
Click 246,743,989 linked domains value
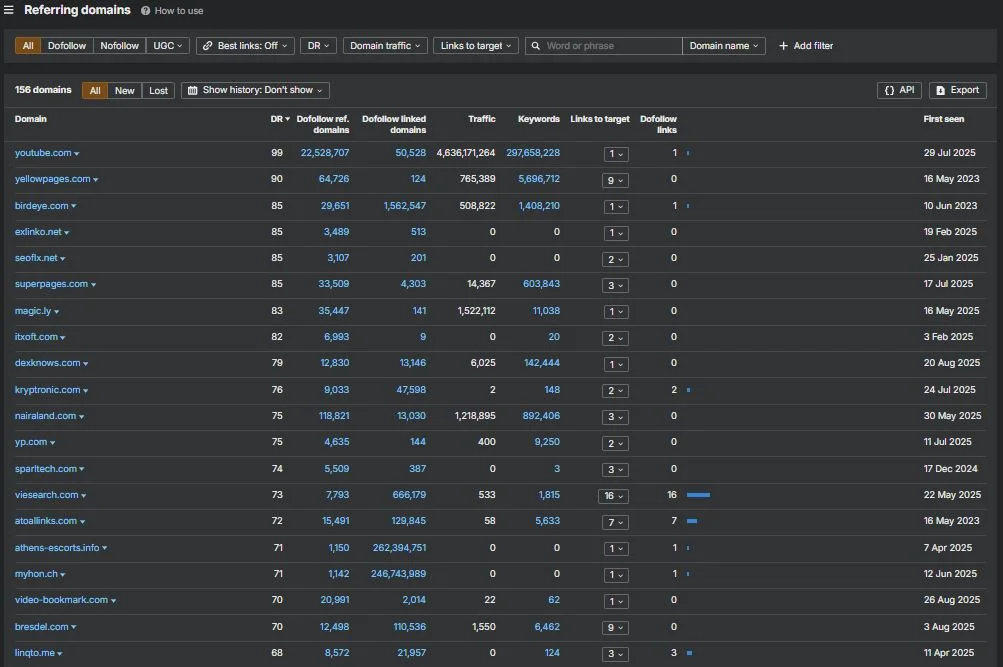[x=399, y=574]
